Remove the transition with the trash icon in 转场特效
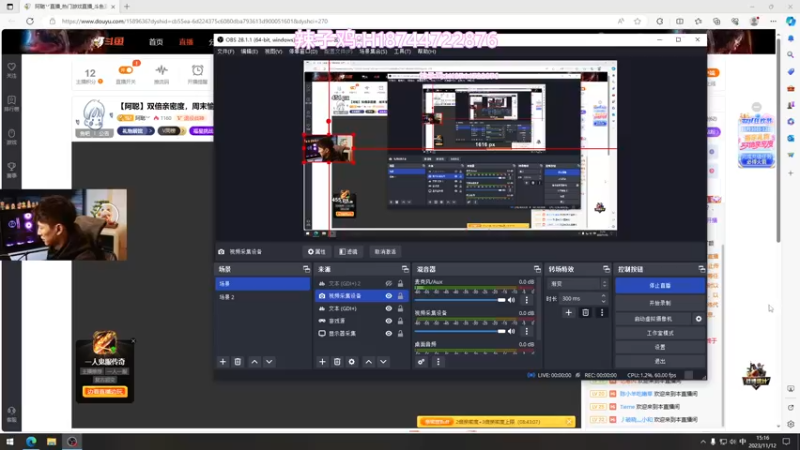 coord(585,313)
